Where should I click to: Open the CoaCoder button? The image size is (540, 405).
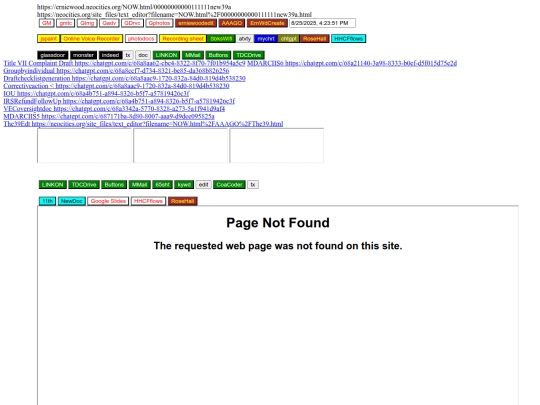click(229, 185)
